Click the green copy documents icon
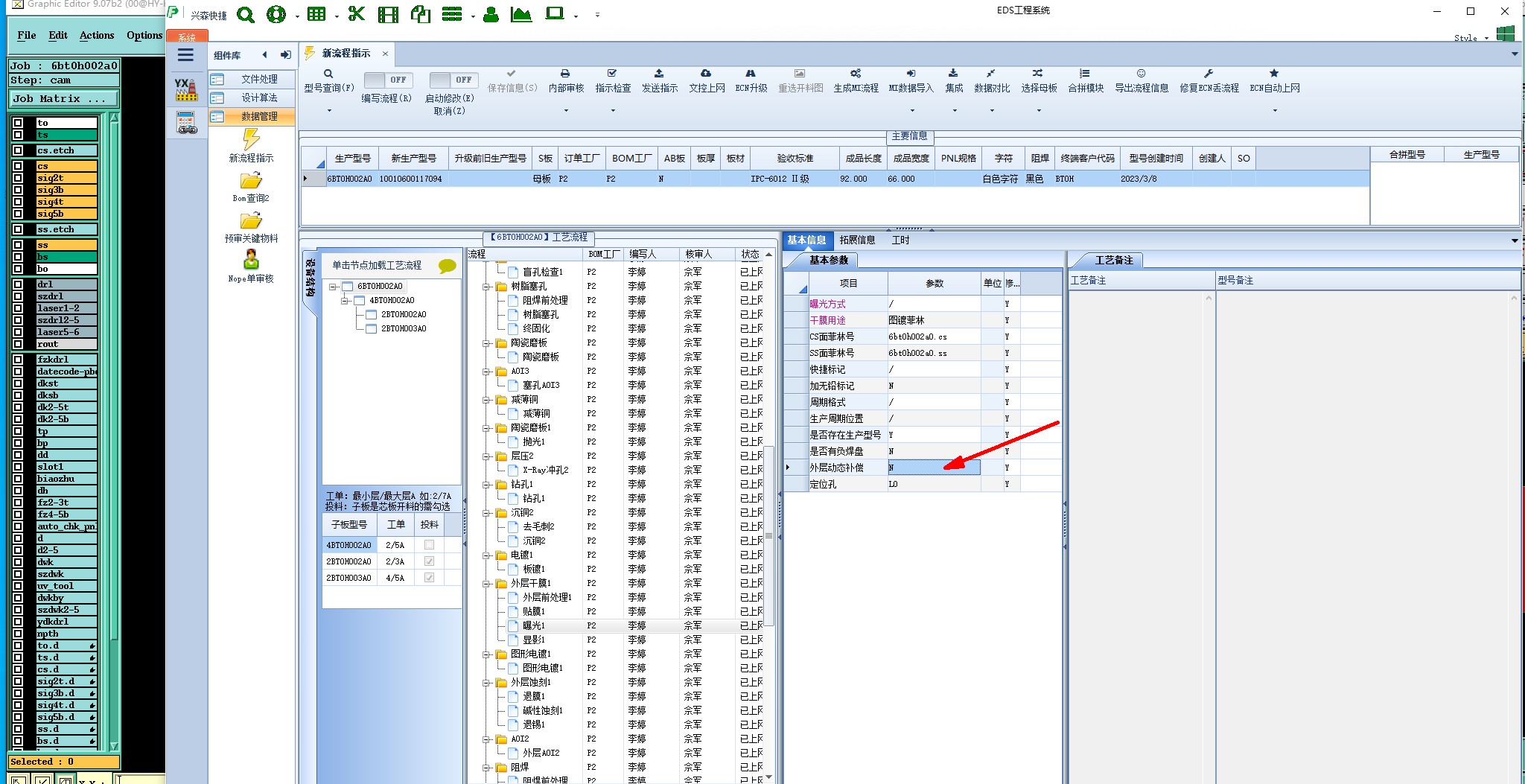Image resolution: width=1525 pixels, height=784 pixels. (x=421, y=14)
